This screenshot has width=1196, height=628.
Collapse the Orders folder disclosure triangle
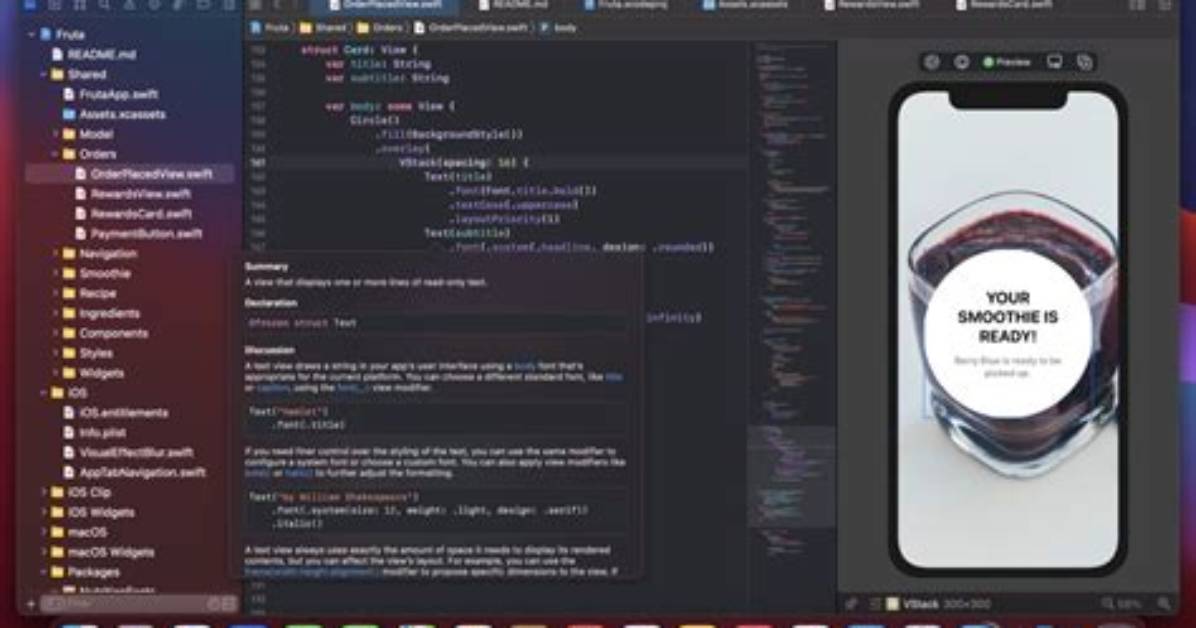[x=56, y=154]
